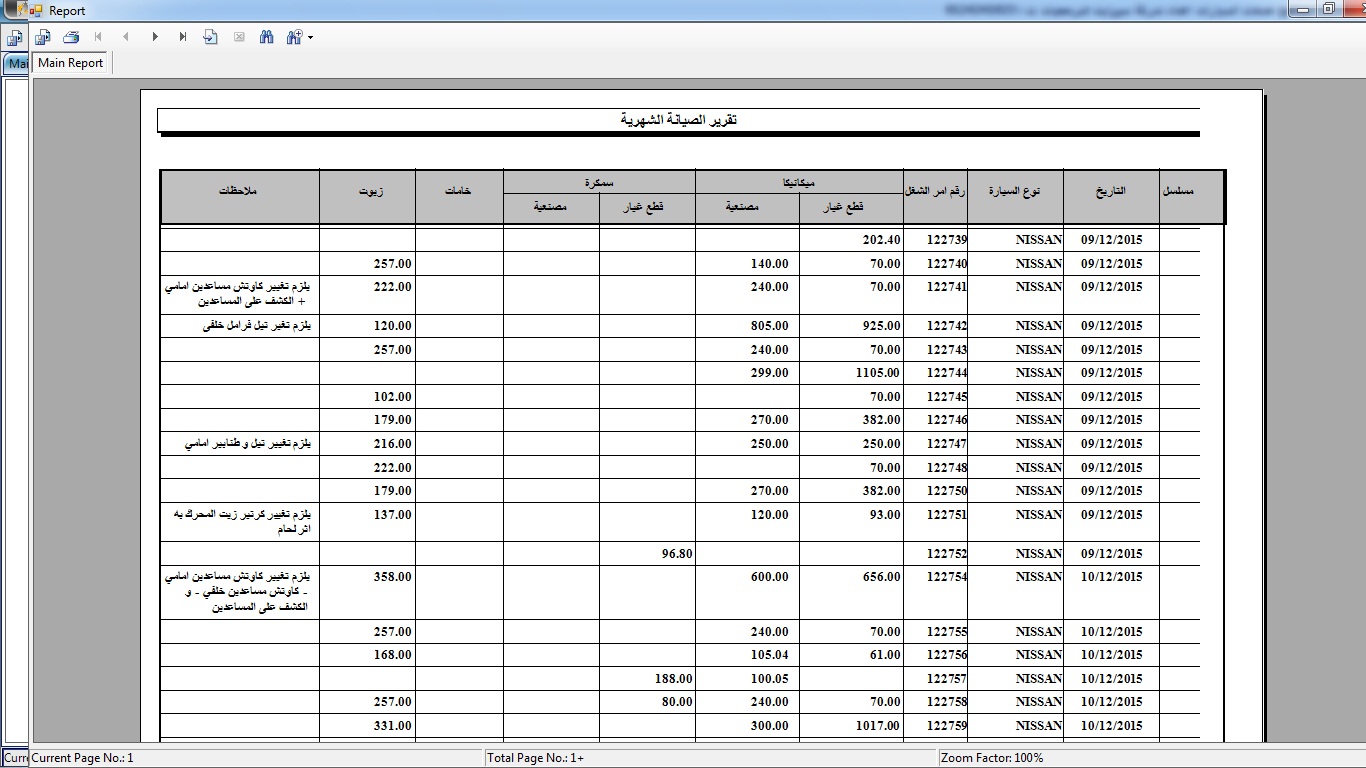The image size is (1366, 768).
Task: Click the Report window icon in the title bar
Action: click(x=36, y=11)
